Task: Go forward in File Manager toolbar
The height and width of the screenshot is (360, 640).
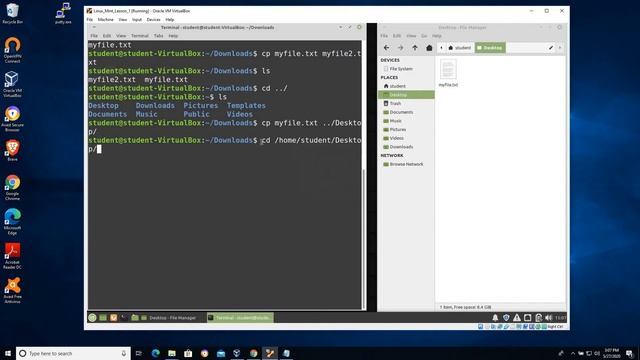Action: pyautogui.click(x=400, y=48)
